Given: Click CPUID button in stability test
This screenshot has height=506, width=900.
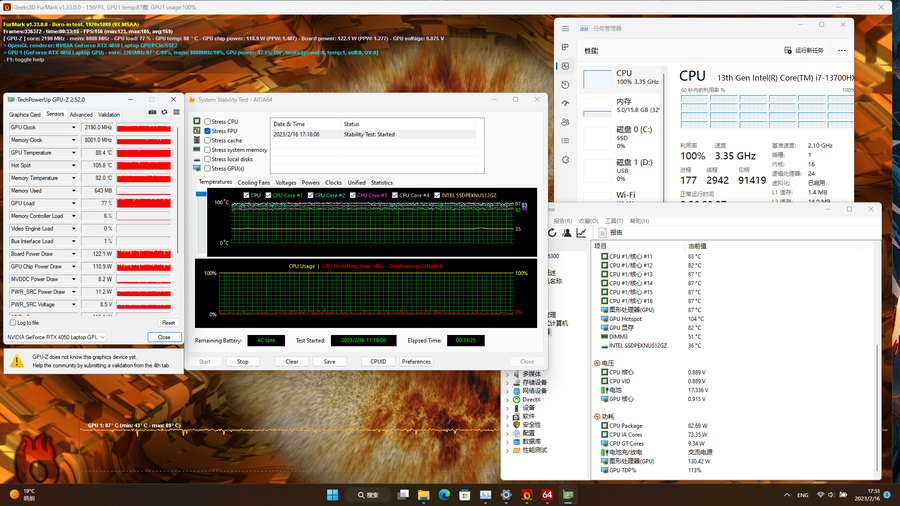Looking at the screenshot, I should pyautogui.click(x=378, y=361).
